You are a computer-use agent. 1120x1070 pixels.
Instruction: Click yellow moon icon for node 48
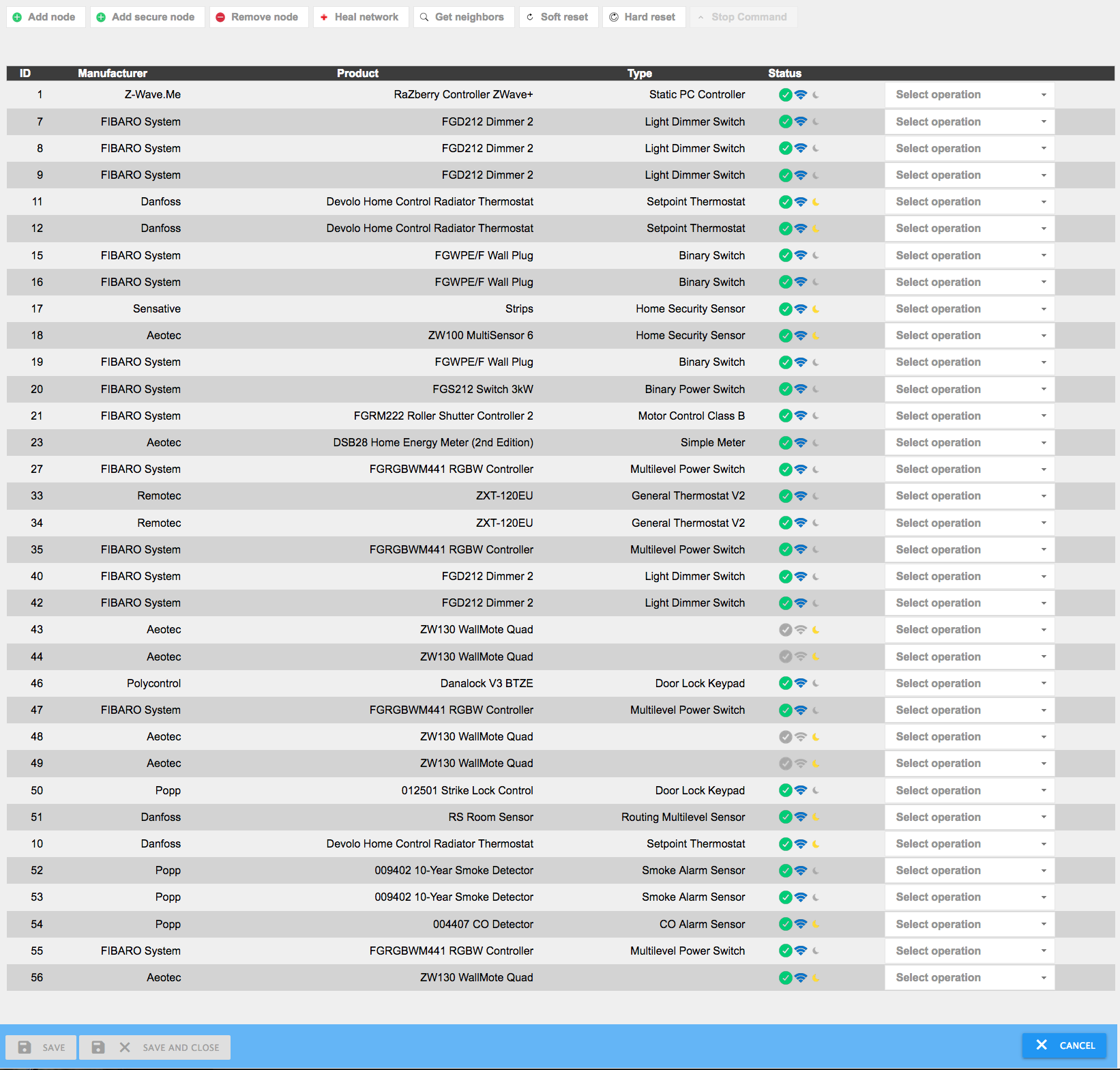pos(816,737)
